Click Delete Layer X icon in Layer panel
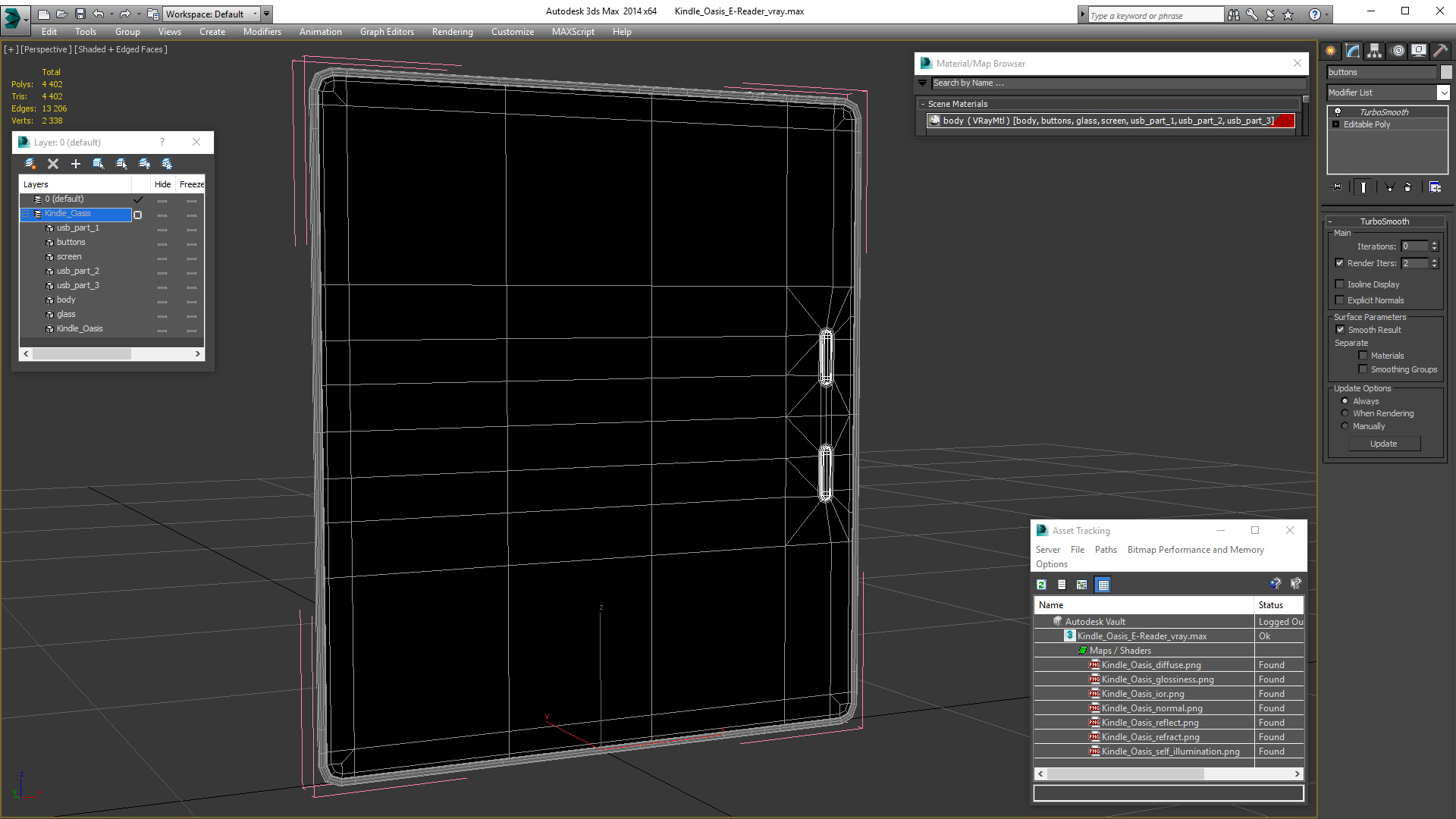 53,164
